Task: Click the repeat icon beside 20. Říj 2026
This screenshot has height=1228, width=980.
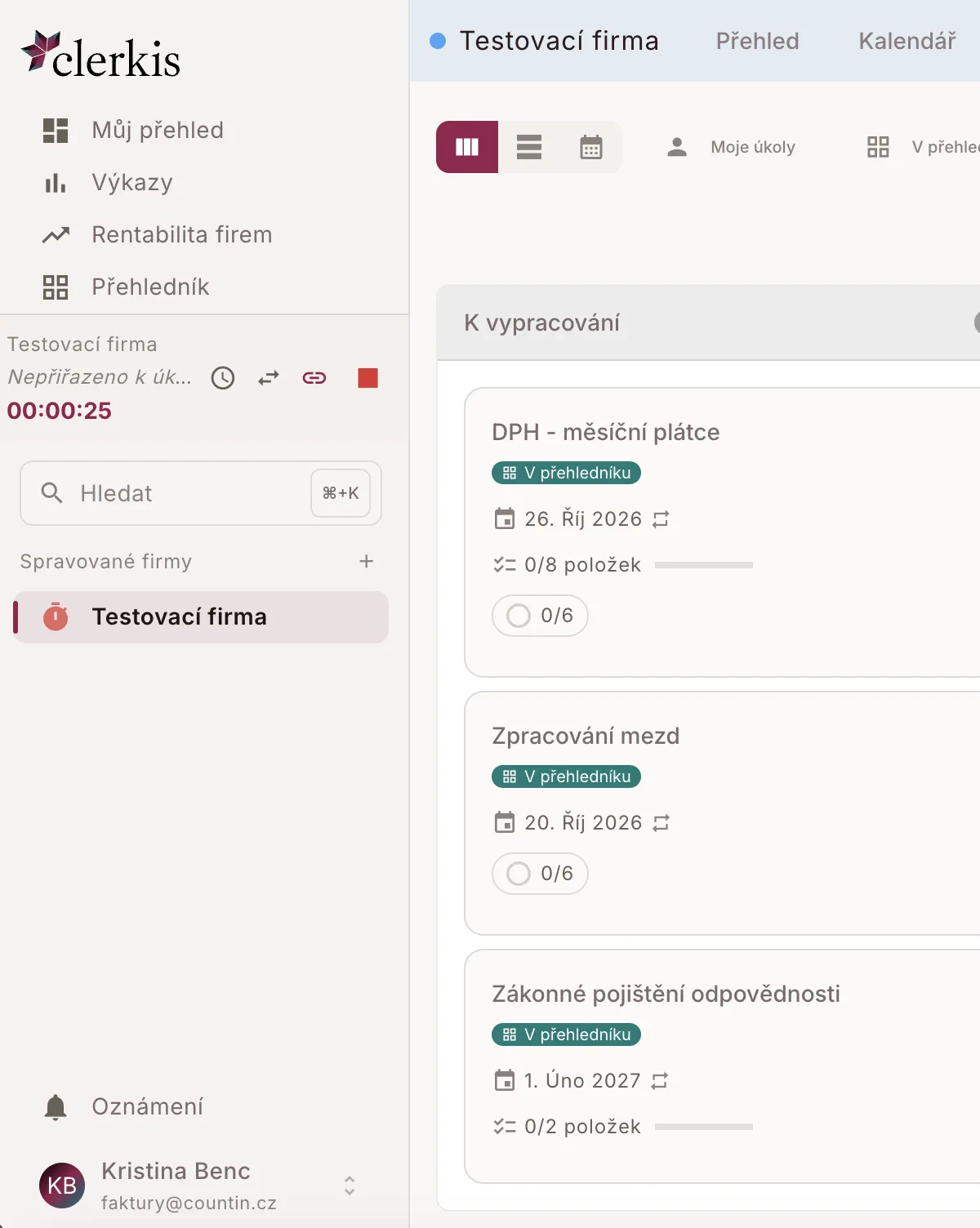Action: 661,823
